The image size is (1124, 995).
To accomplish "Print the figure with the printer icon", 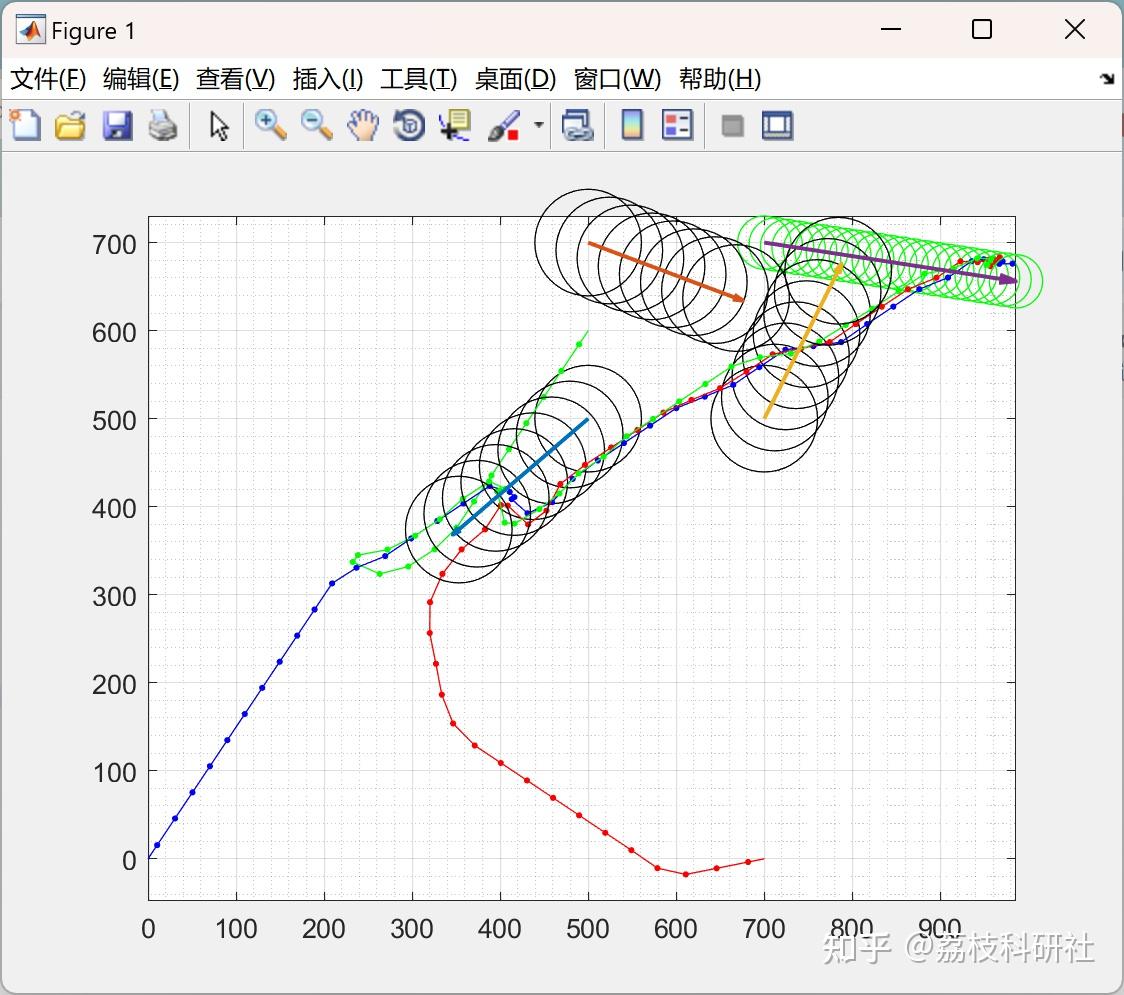I will (x=163, y=126).
